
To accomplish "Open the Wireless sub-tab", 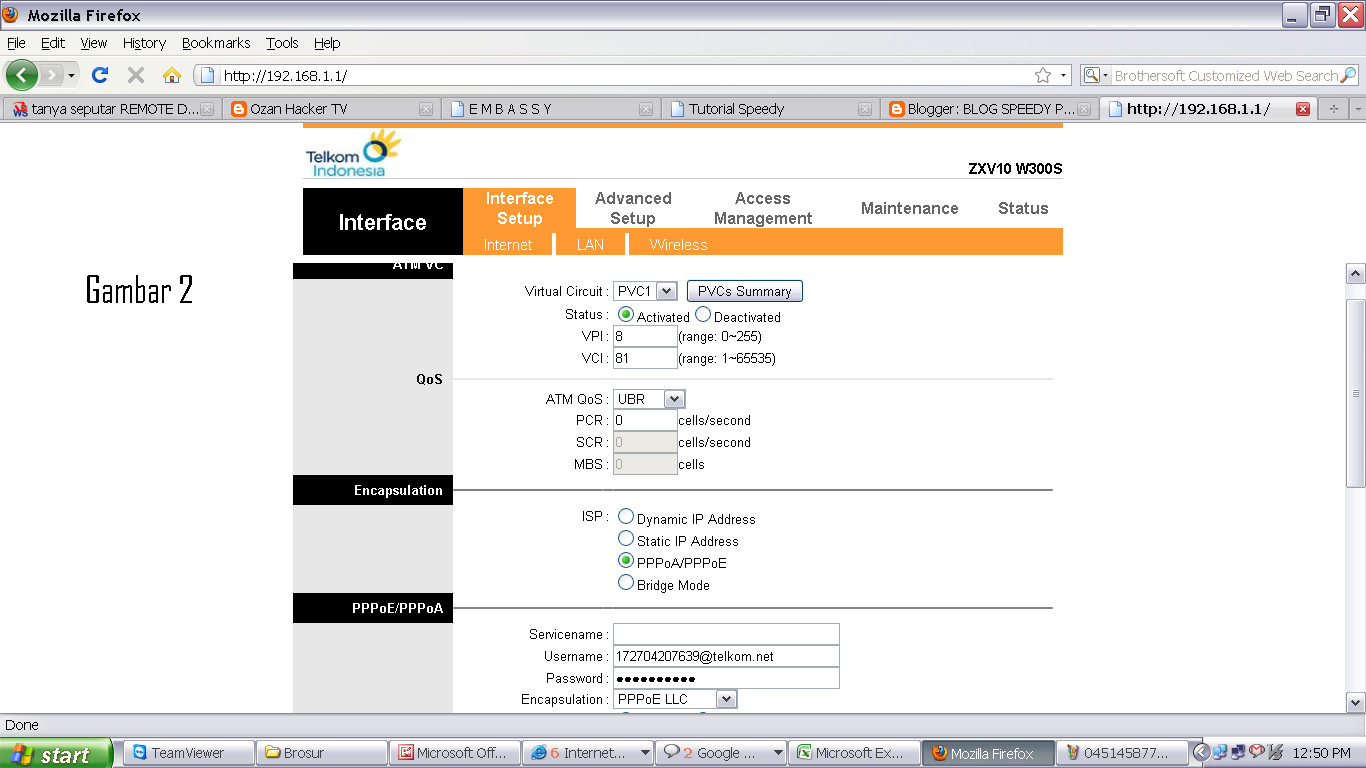I will click(678, 244).
